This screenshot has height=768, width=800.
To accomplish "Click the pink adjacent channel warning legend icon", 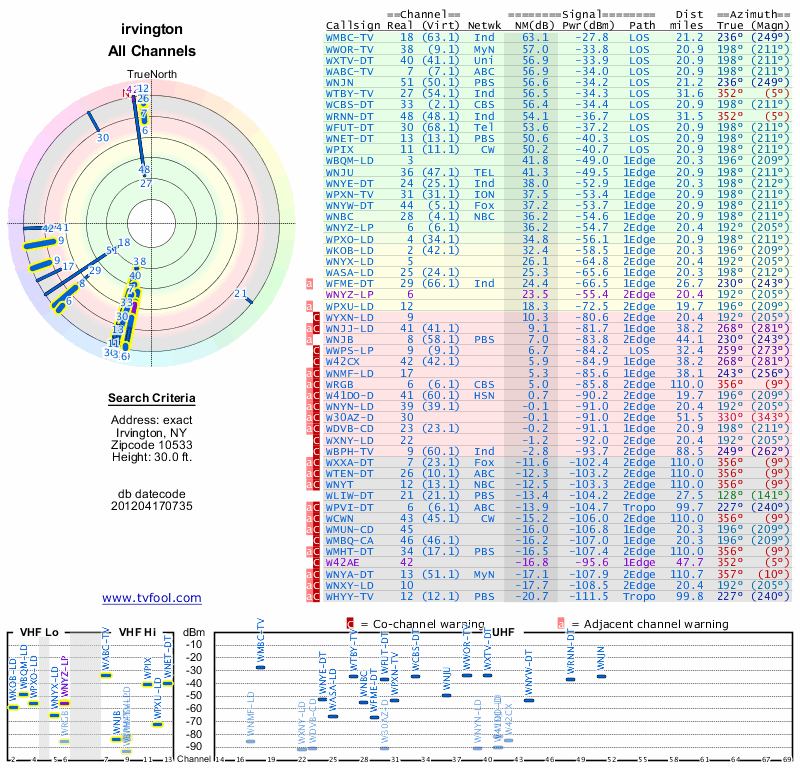I will [x=561, y=624].
